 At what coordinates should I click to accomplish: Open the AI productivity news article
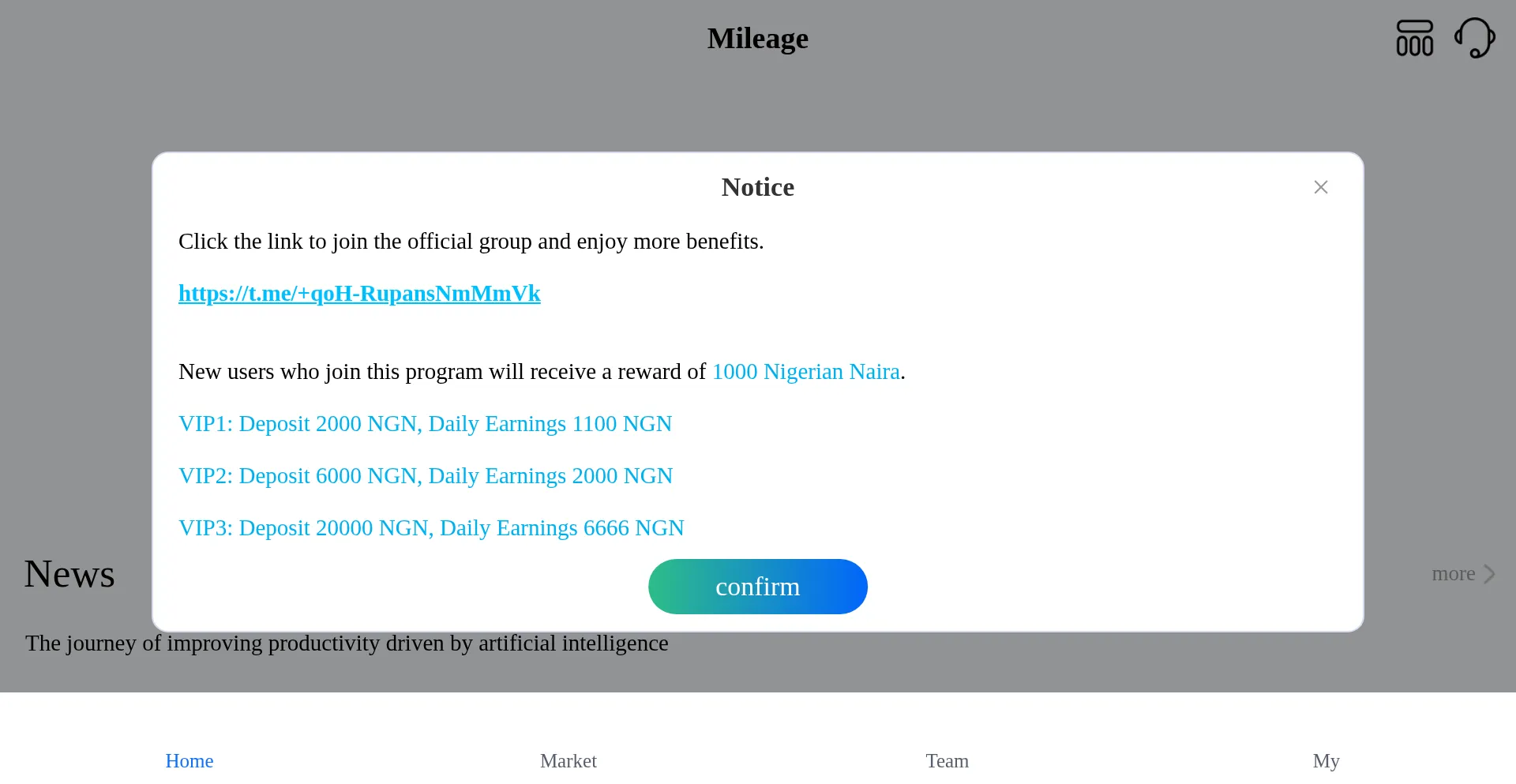tap(347, 643)
